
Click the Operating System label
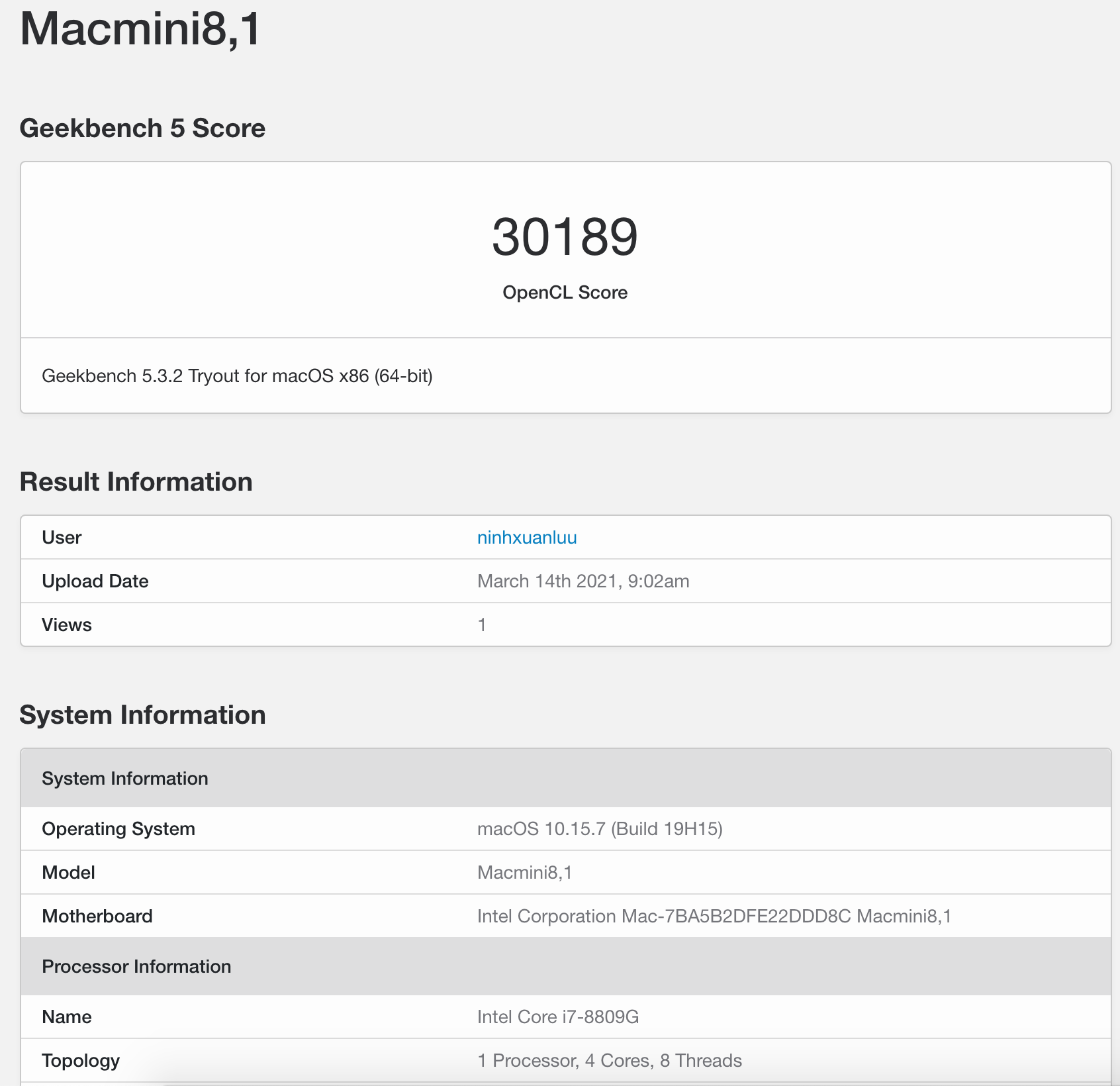click(118, 829)
